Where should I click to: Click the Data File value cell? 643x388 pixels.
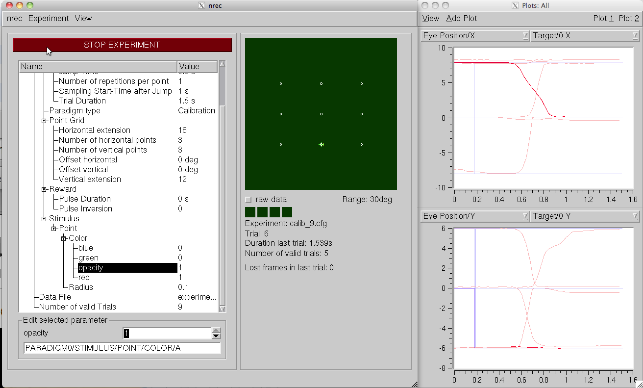197,297
